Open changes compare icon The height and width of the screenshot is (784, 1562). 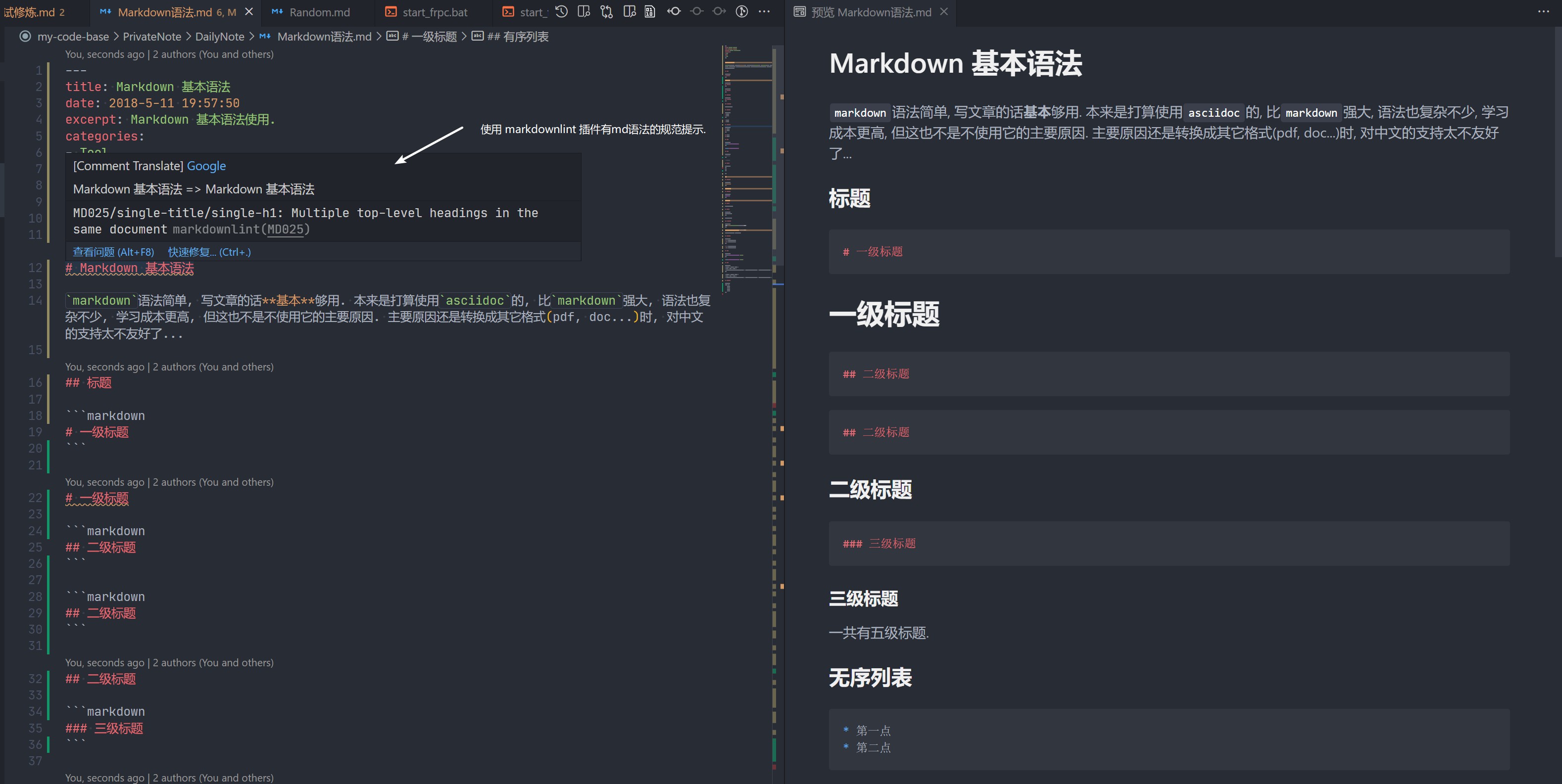click(x=606, y=11)
